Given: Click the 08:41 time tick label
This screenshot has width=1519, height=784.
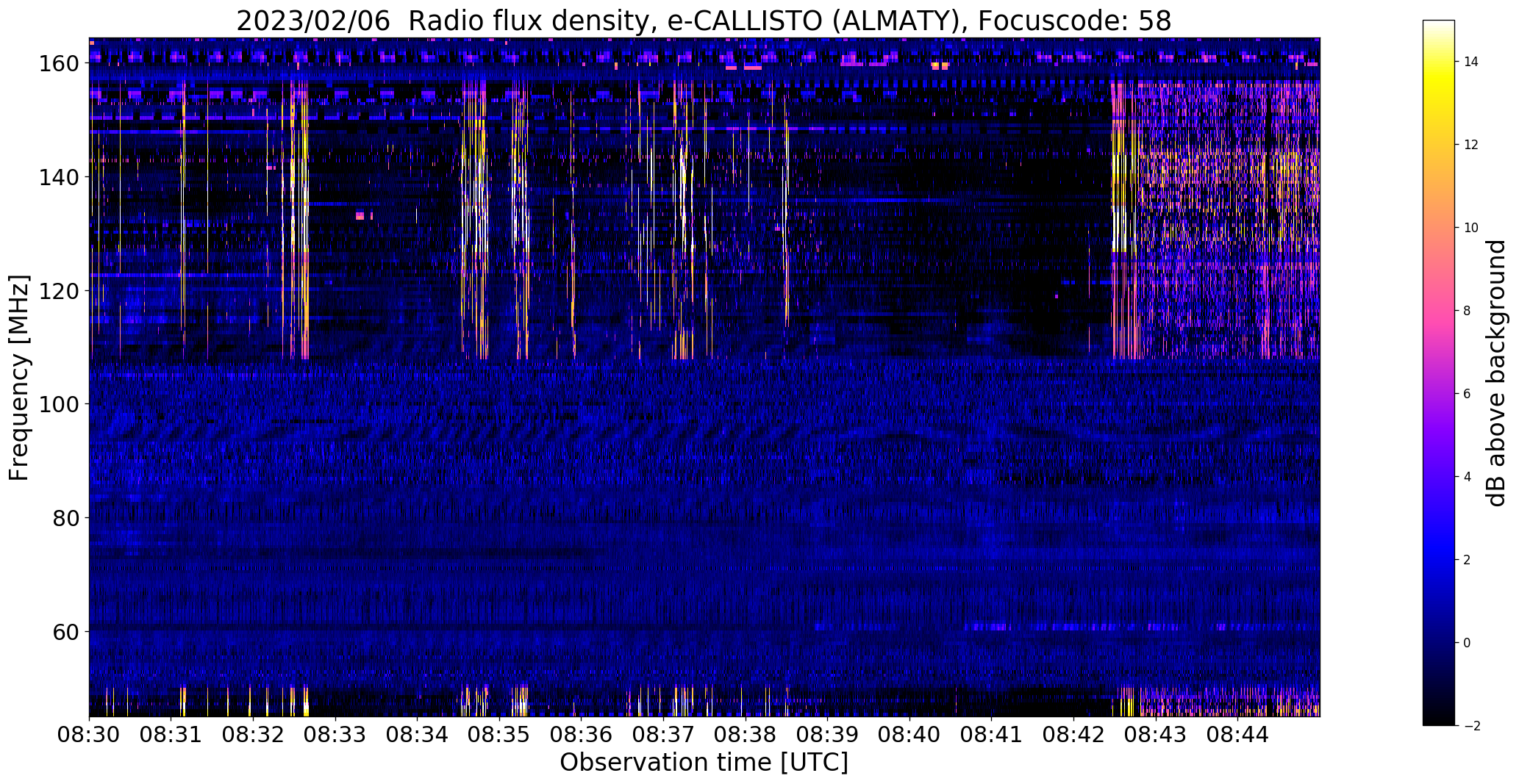Looking at the screenshot, I should pyautogui.click(x=992, y=736).
